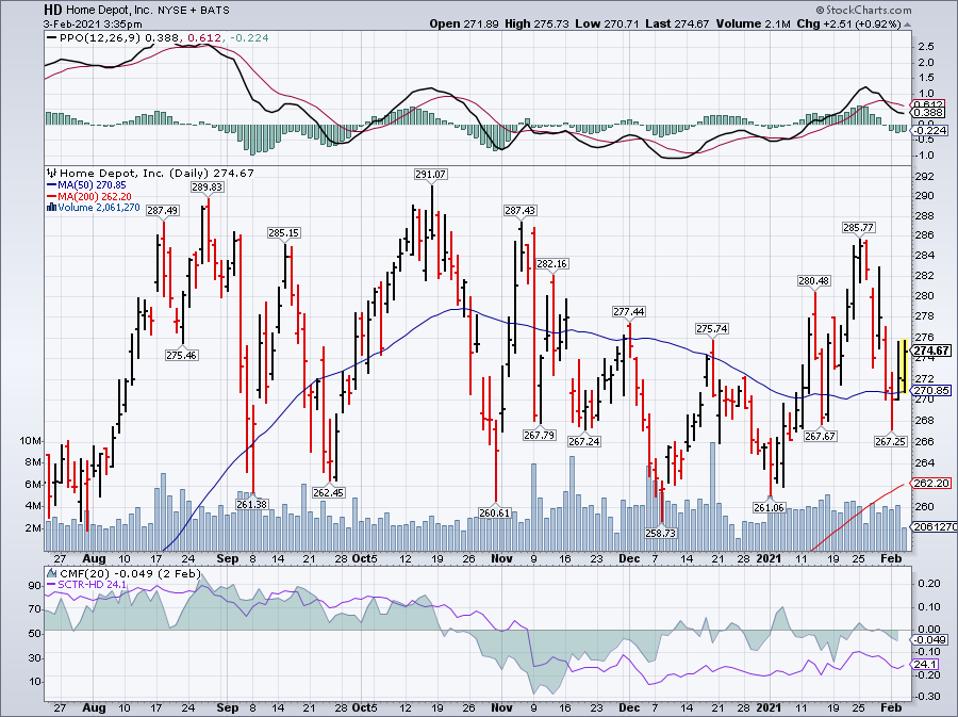This screenshot has height=717, width=958.
Task: Click the green up arrow after Chg
Action: (x=907, y=24)
